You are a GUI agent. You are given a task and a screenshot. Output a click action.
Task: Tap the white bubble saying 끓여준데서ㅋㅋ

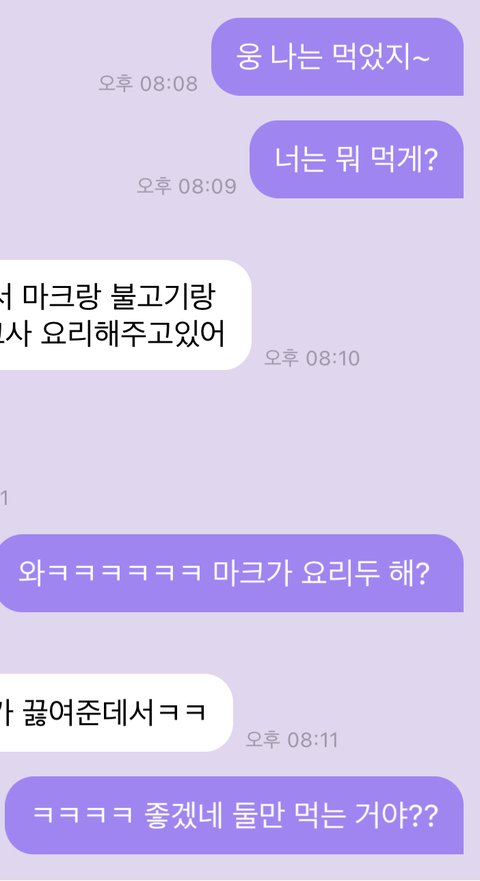tap(116, 712)
